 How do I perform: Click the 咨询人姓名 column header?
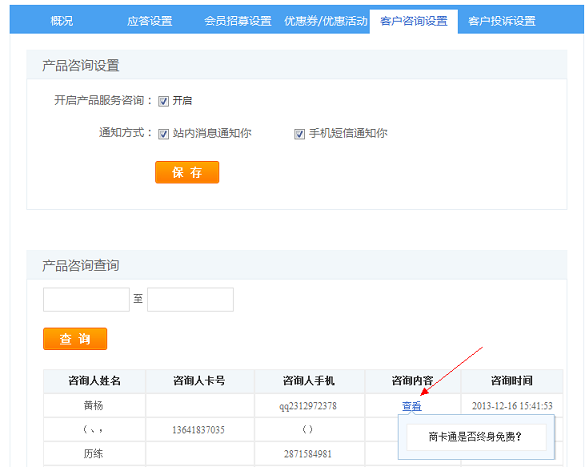[94, 381]
